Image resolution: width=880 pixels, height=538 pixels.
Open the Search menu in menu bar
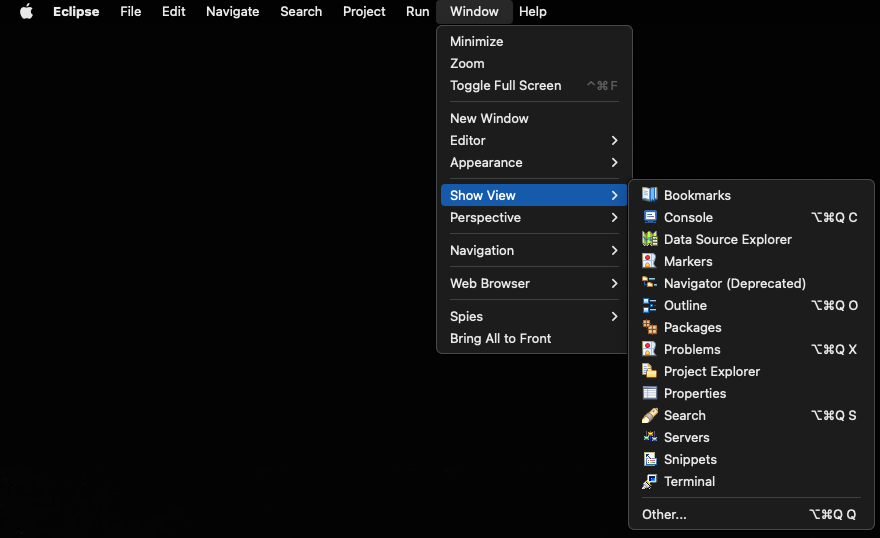pyautogui.click(x=301, y=11)
